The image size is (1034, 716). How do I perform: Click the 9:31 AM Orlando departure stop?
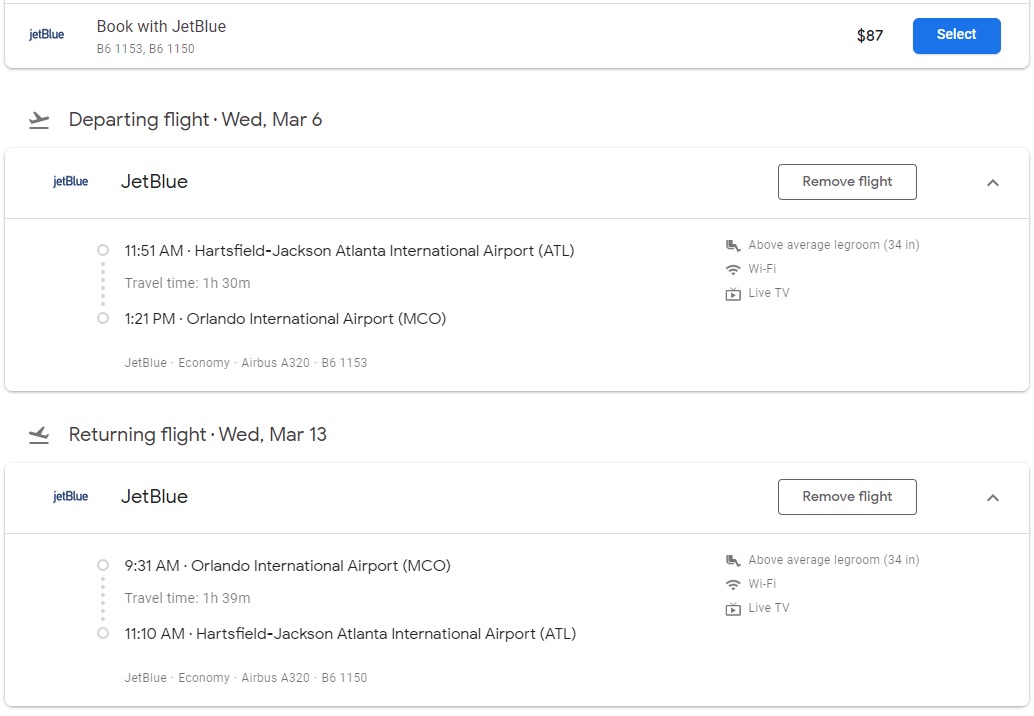click(x=287, y=566)
